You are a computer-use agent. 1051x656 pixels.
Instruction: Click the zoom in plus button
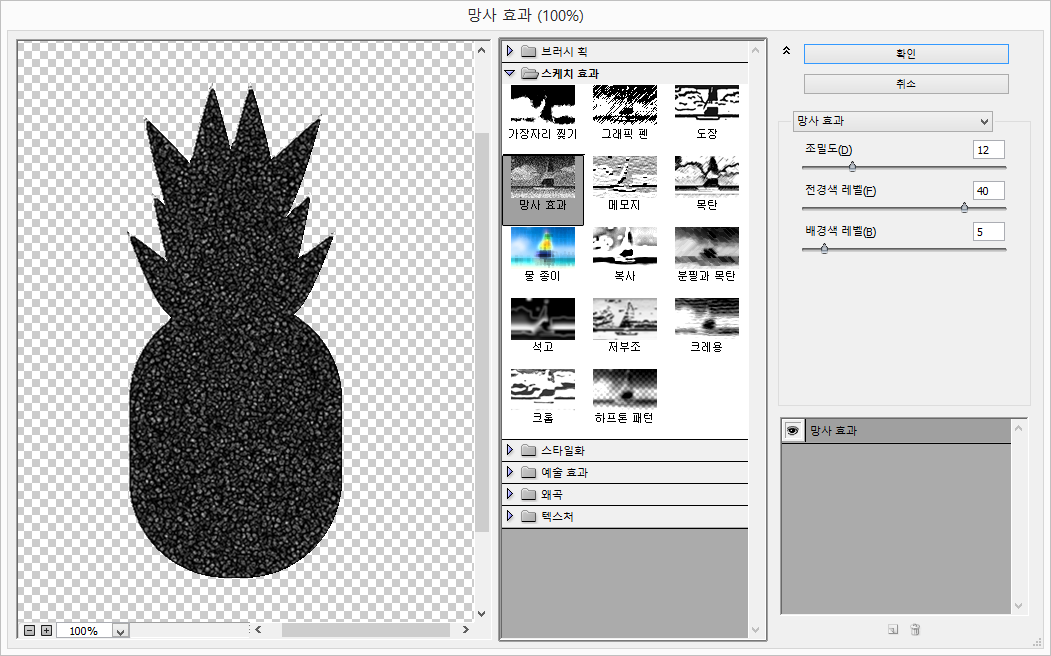pyautogui.click(x=46, y=631)
